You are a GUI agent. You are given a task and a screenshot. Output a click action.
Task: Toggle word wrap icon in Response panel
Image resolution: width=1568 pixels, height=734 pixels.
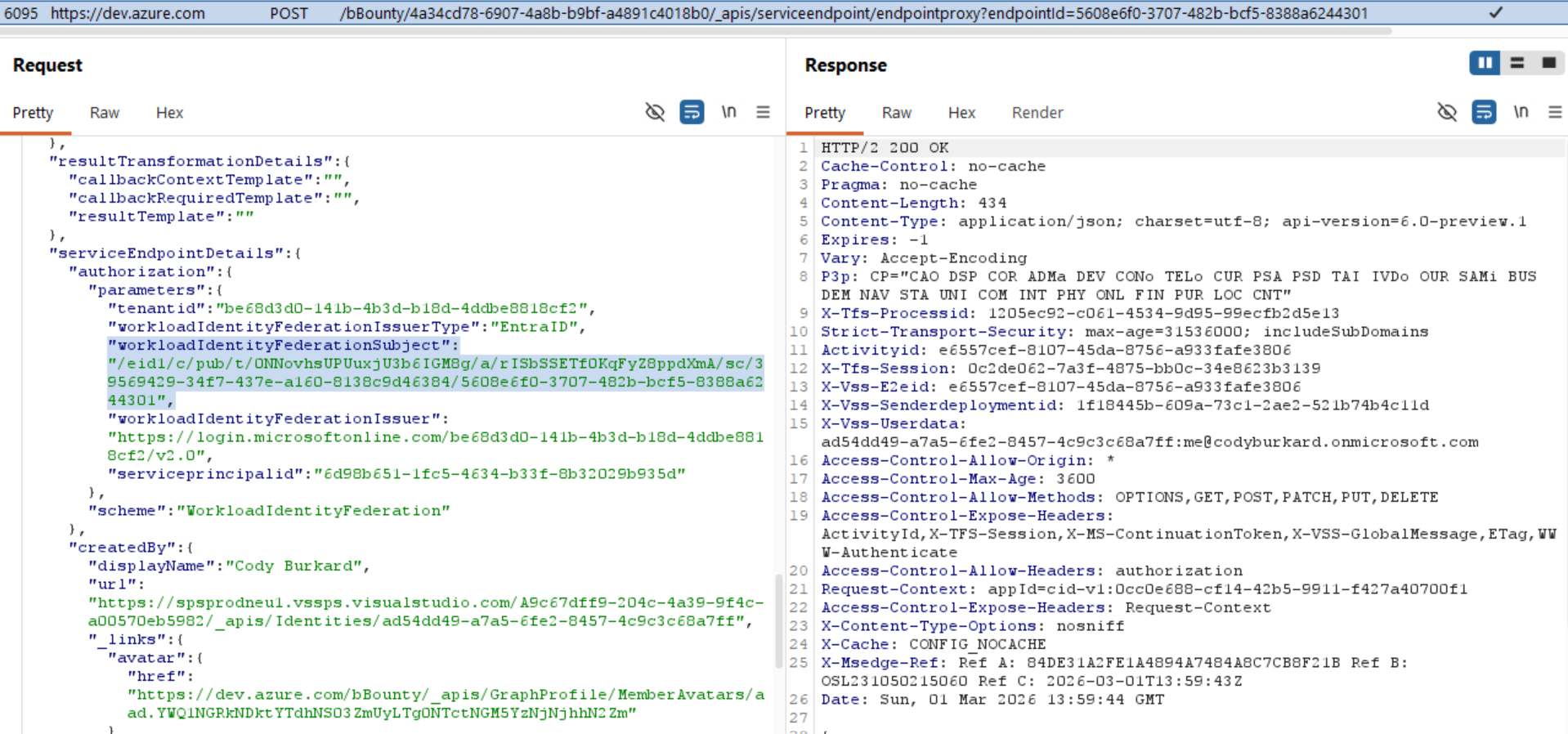point(1484,112)
